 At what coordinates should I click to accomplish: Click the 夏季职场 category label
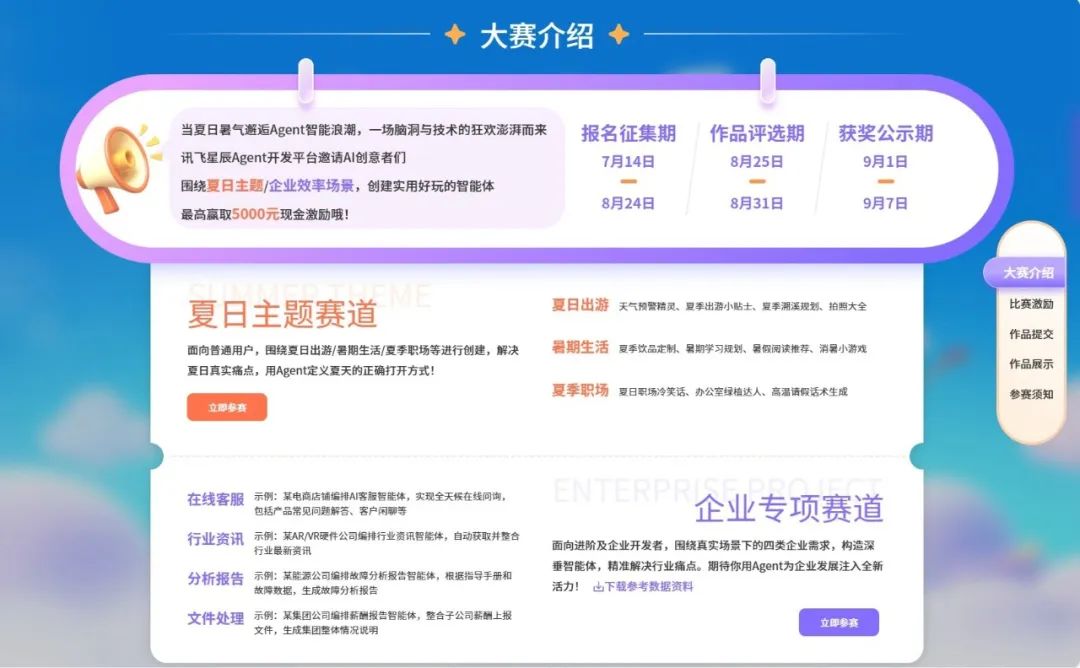pyautogui.click(x=580, y=390)
